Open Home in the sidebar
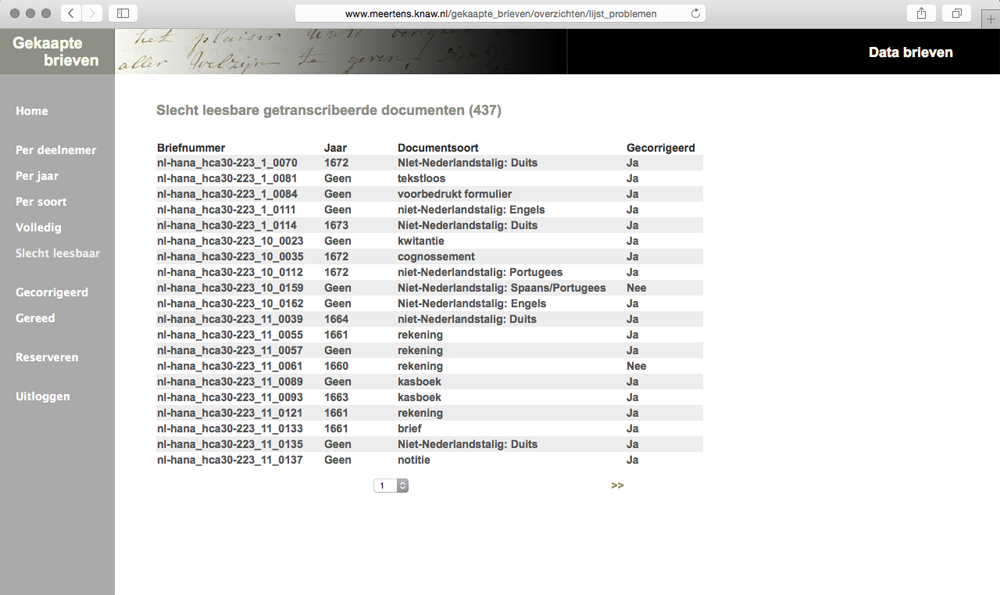 pos(32,111)
